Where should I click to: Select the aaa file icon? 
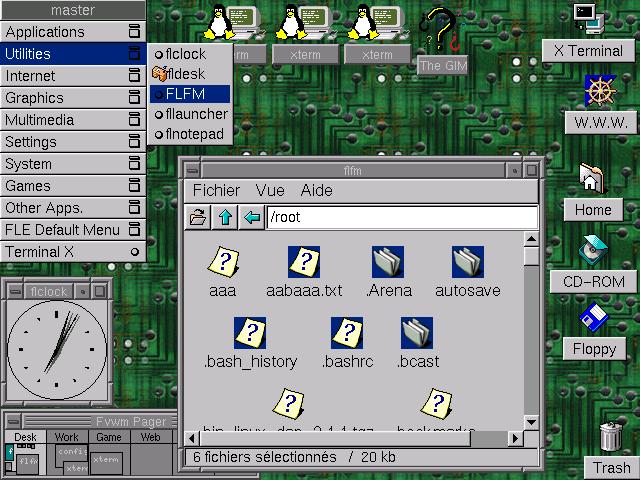tap(223, 262)
